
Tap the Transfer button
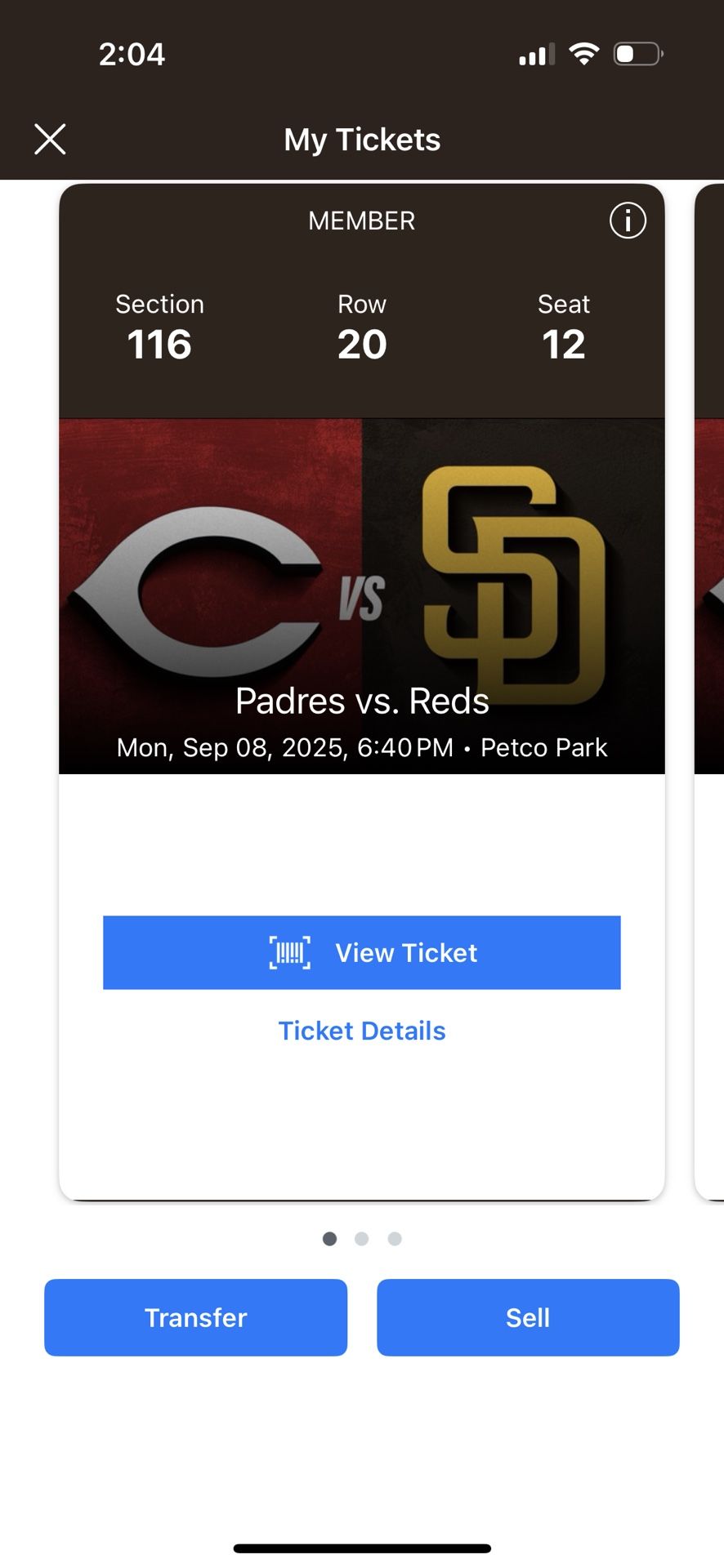pos(195,1317)
